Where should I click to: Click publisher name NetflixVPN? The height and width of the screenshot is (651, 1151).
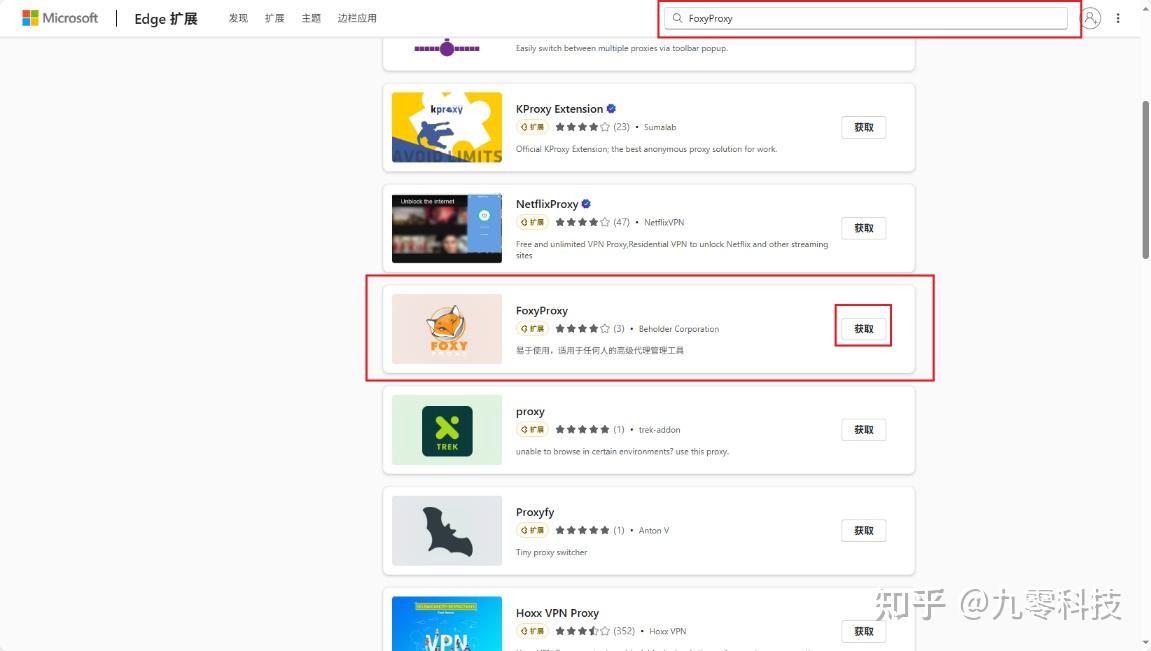664,222
